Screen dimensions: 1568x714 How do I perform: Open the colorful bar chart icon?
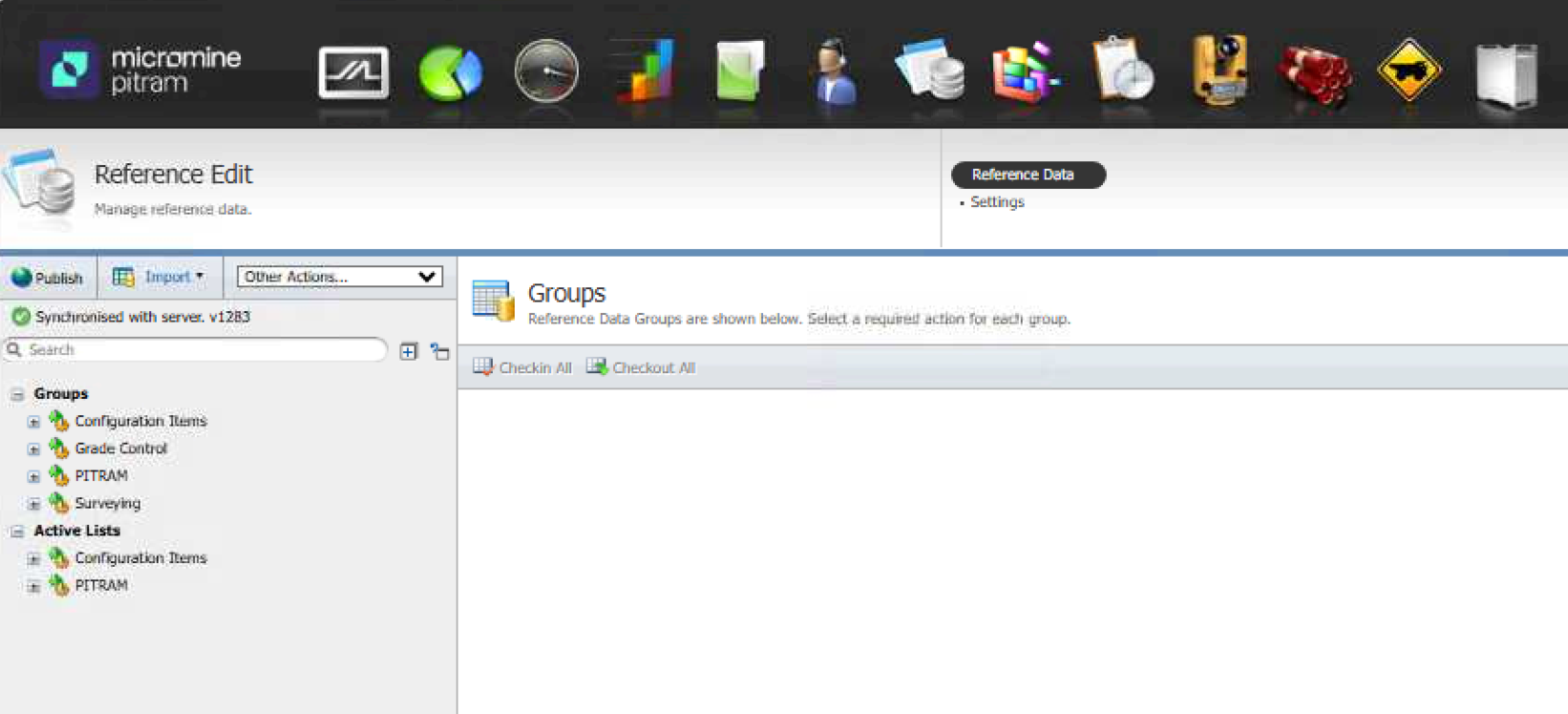pos(643,73)
